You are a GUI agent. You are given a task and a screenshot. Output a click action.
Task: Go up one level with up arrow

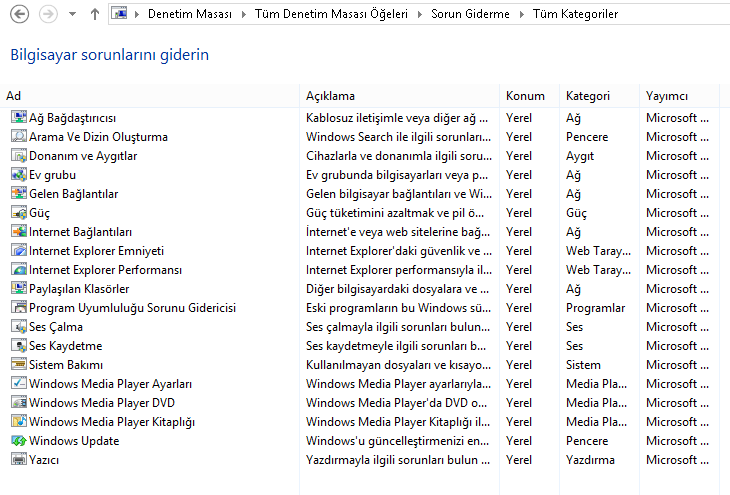[94, 15]
